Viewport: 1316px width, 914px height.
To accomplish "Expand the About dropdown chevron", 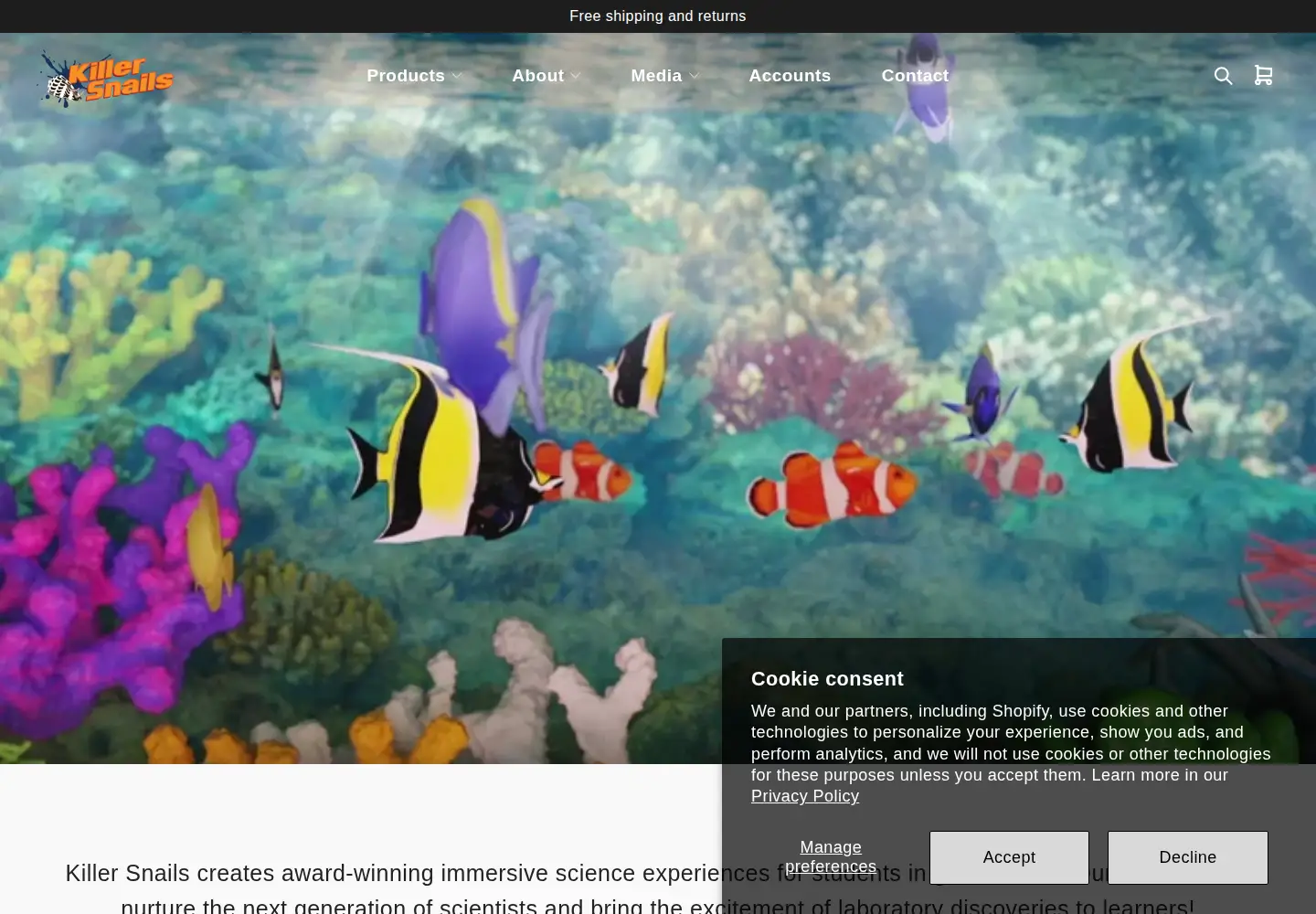I will click(575, 76).
